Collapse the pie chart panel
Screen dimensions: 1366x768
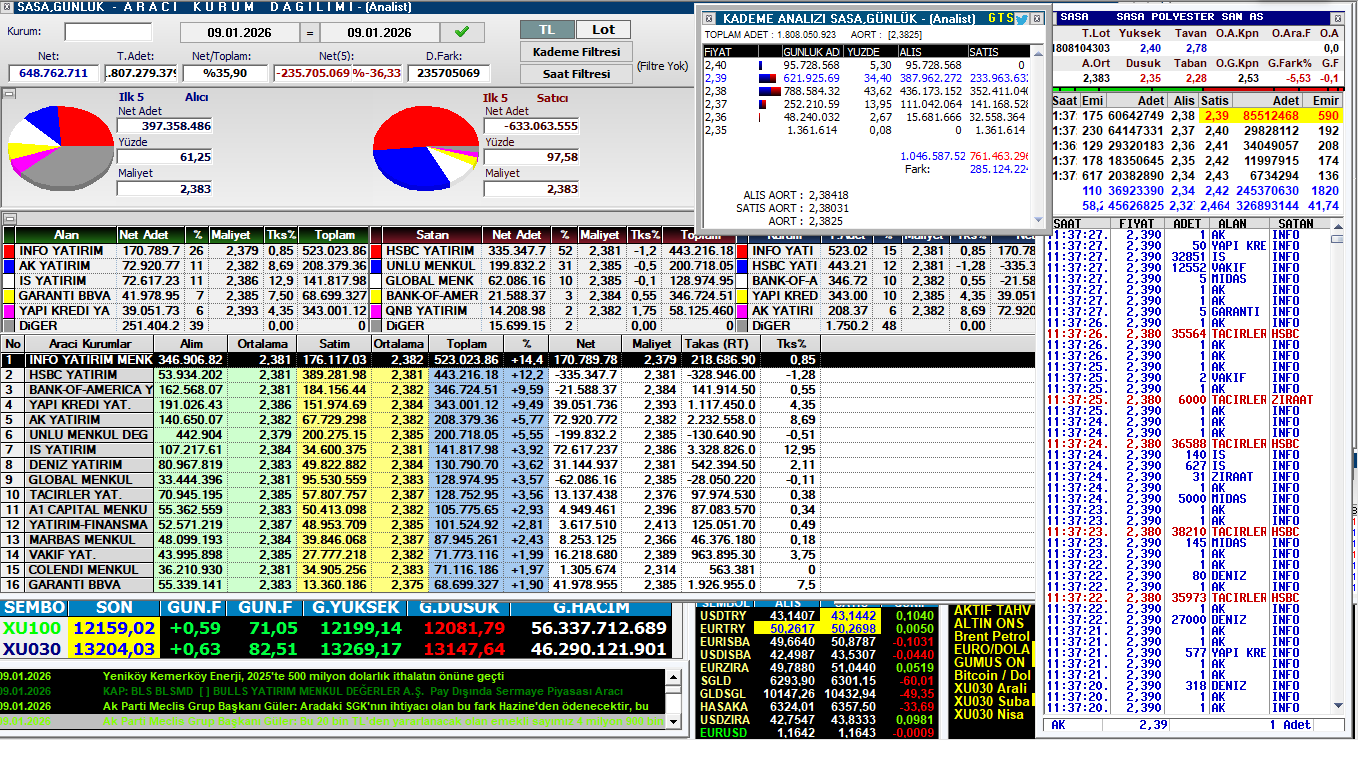(x=9, y=94)
